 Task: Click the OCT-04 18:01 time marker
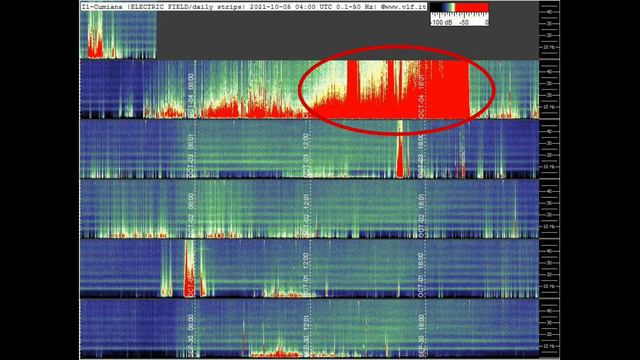tap(422, 96)
